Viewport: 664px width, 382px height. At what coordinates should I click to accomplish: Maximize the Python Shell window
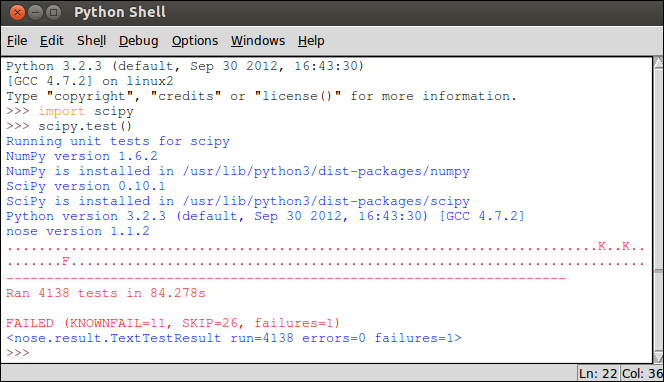pyautogui.click(x=53, y=12)
